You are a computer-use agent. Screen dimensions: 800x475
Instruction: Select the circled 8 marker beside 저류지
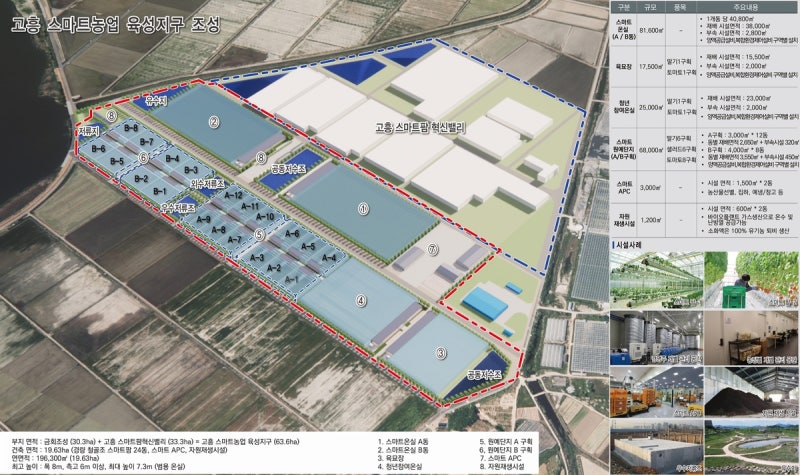pos(112,116)
